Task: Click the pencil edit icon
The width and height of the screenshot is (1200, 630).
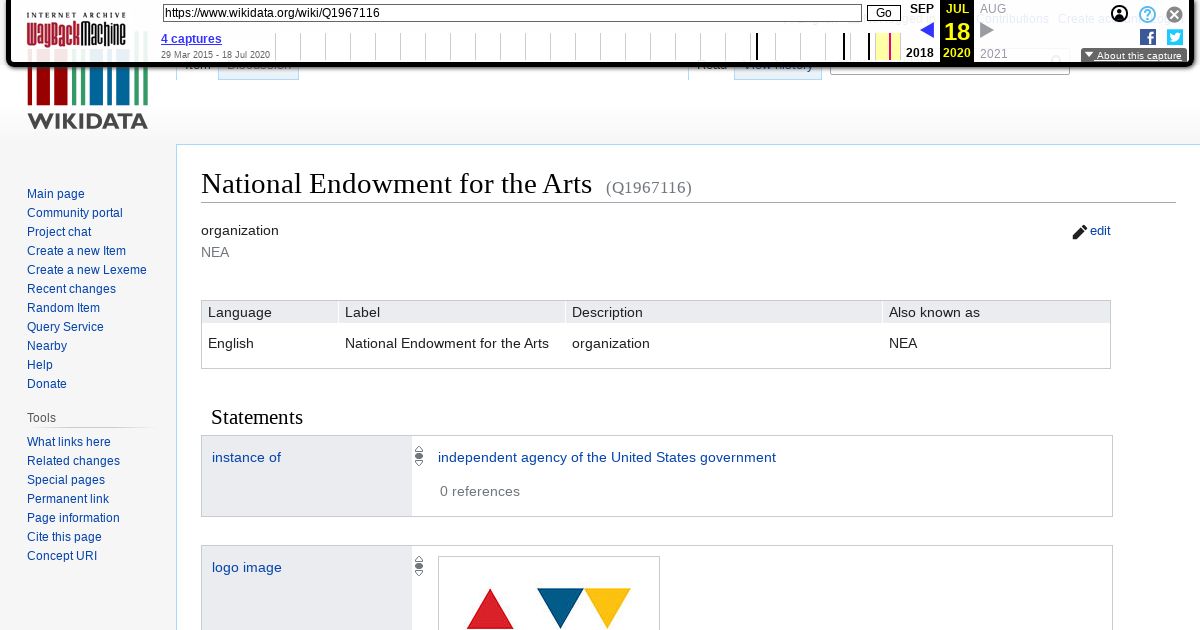Action: point(1079,232)
